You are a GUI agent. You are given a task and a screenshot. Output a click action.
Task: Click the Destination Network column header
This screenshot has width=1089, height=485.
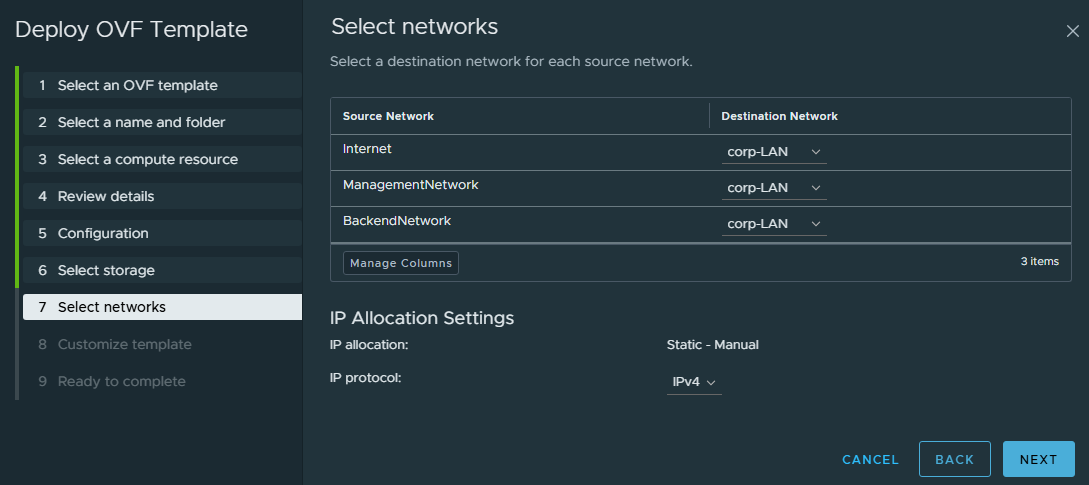coord(779,116)
